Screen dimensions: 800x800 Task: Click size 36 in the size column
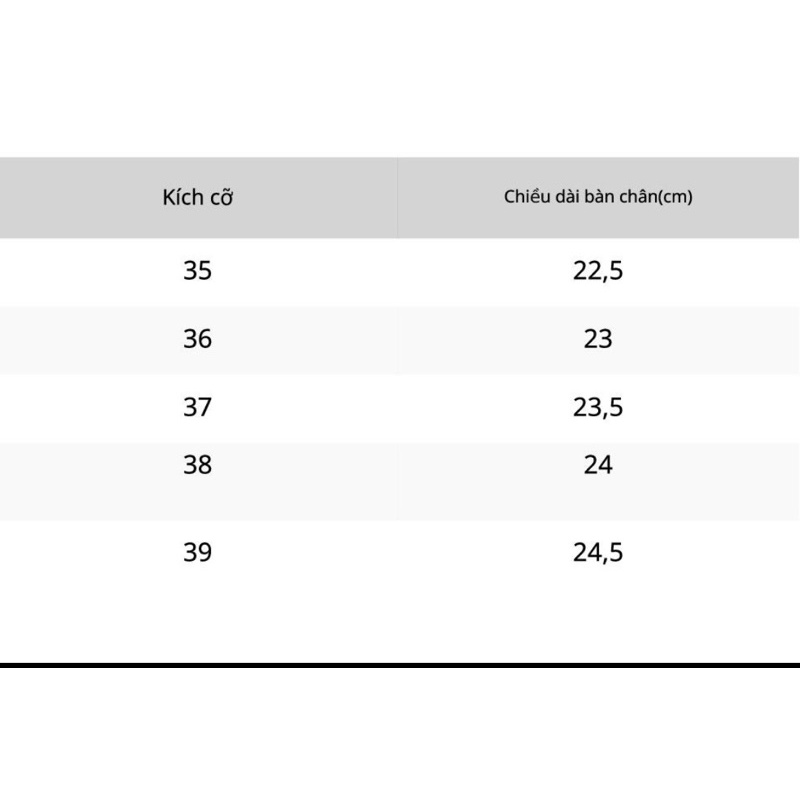pyautogui.click(x=198, y=339)
